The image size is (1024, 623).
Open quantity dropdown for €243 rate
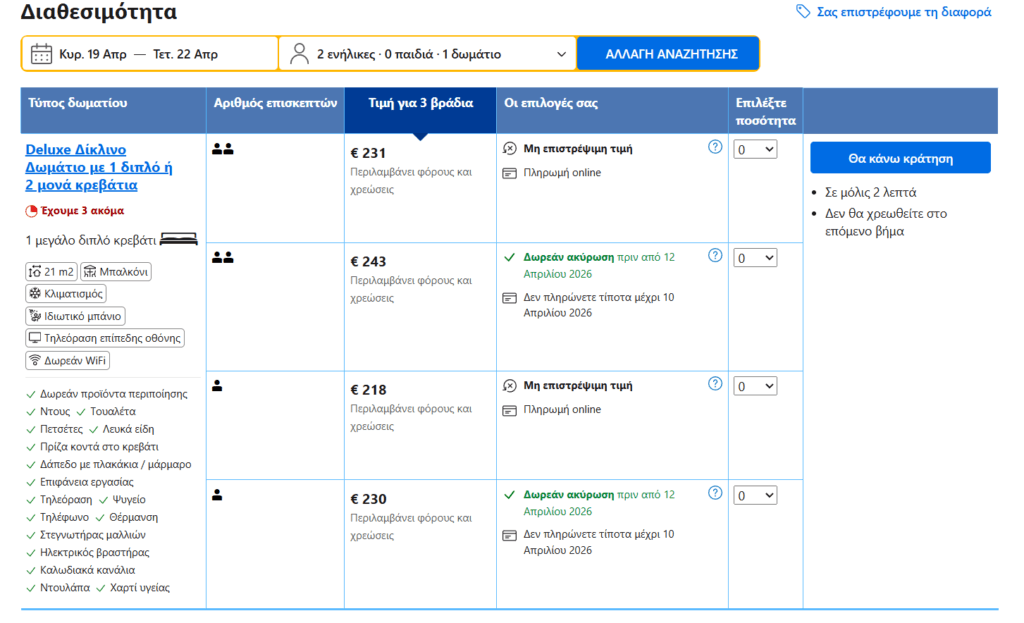pyautogui.click(x=755, y=258)
